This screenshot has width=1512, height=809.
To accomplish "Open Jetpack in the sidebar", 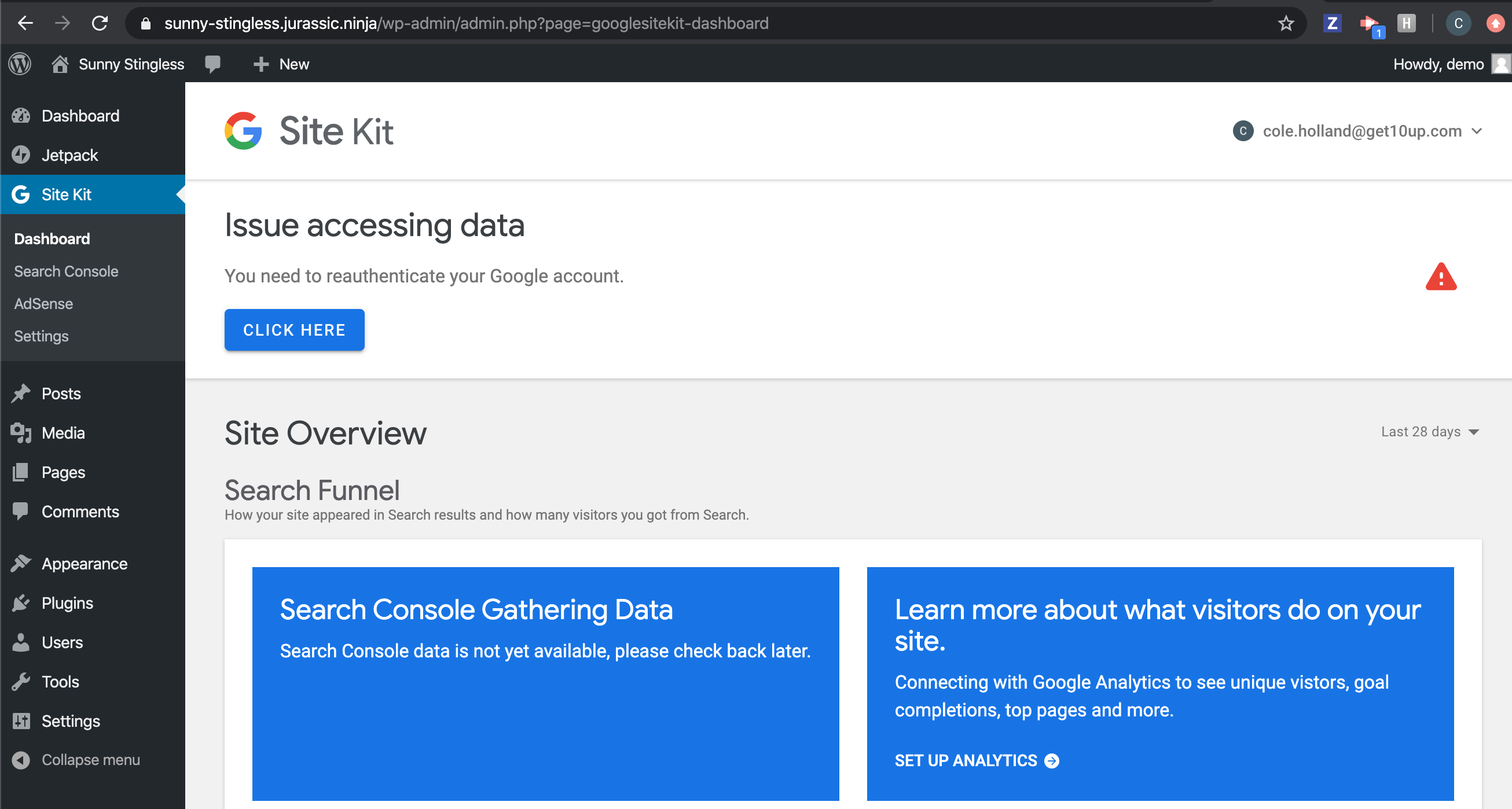I will pos(93,155).
